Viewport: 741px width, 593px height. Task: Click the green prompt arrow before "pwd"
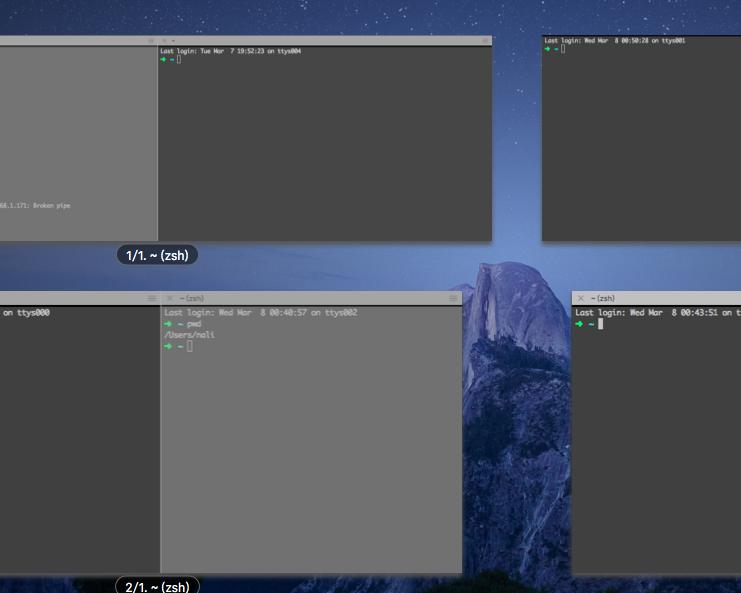[x=168, y=324]
